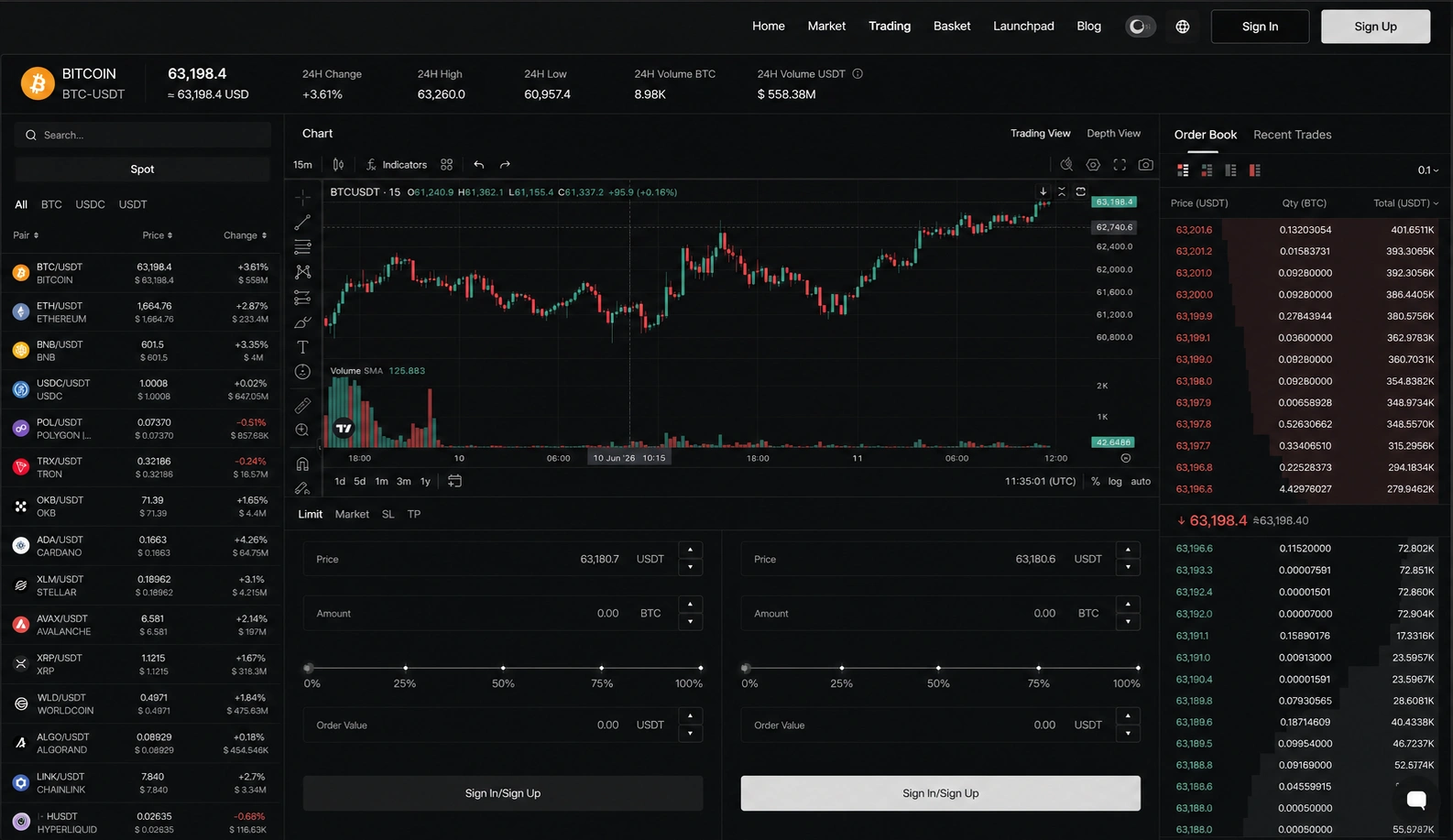This screenshot has height=840, width=1453.
Task: Click the Sign Up button
Action: pyautogui.click(x=1375, y=27)
